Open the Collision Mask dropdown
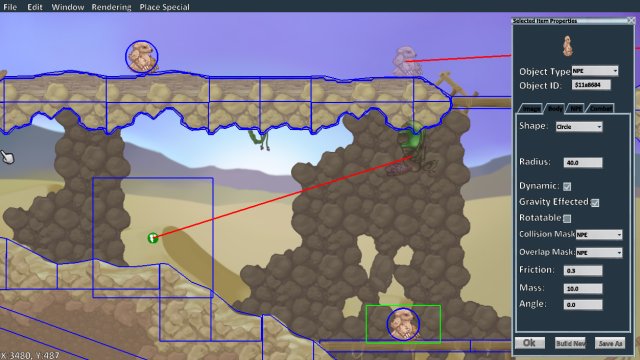Viewport: 640px width, 360px height. [x=599, y=235]
